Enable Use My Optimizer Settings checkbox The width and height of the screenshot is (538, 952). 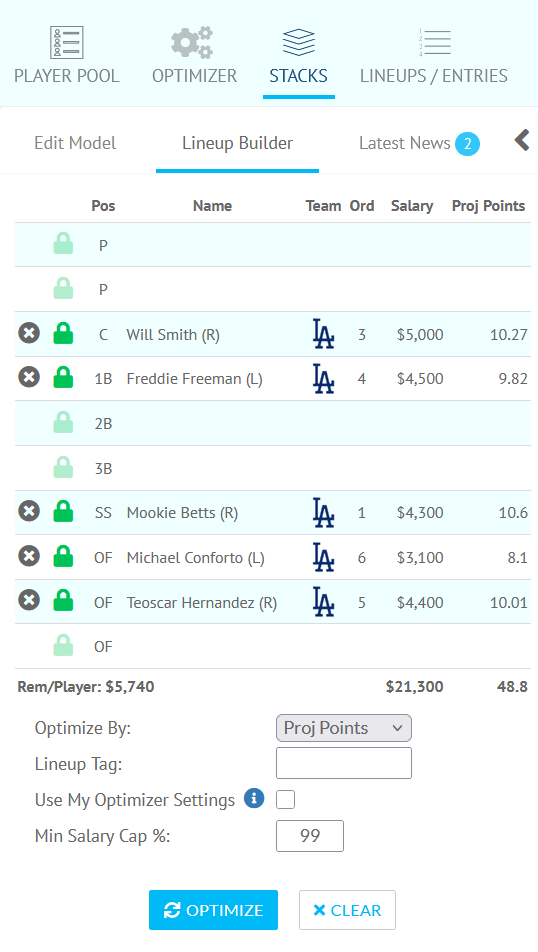pos(285,800)
